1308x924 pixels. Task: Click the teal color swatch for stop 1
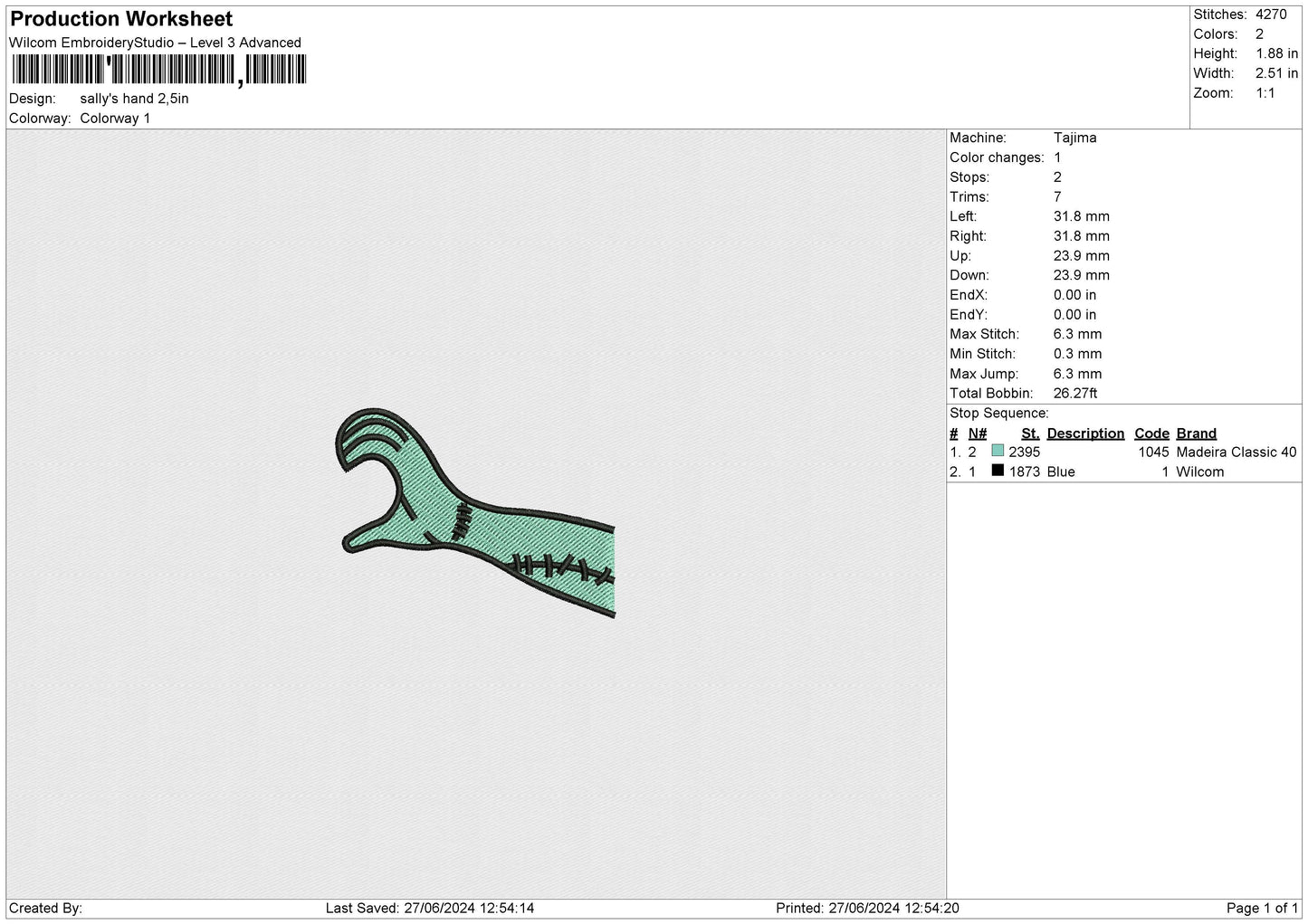(998, 451)
